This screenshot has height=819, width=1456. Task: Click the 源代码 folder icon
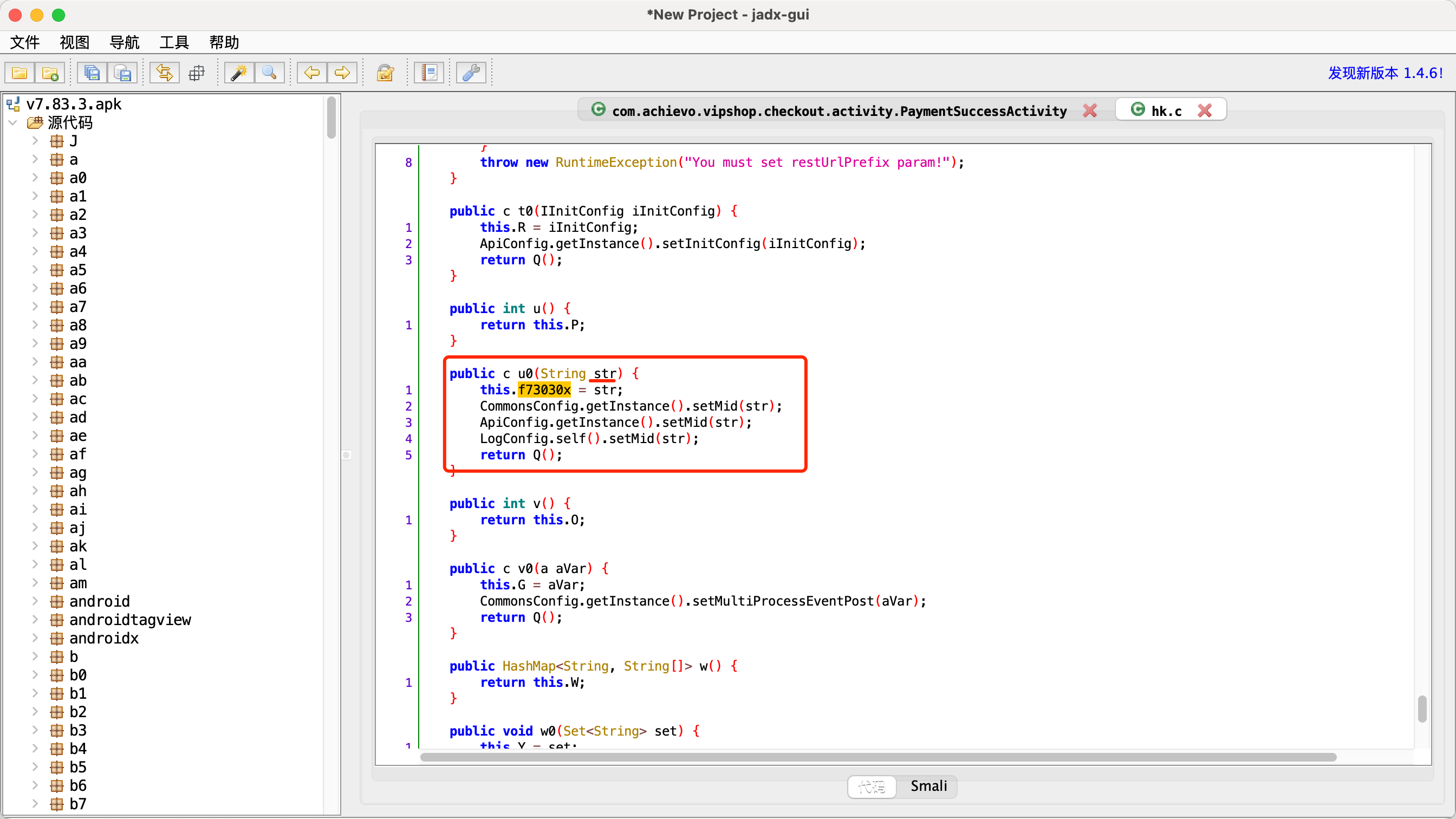click(35, 122)
